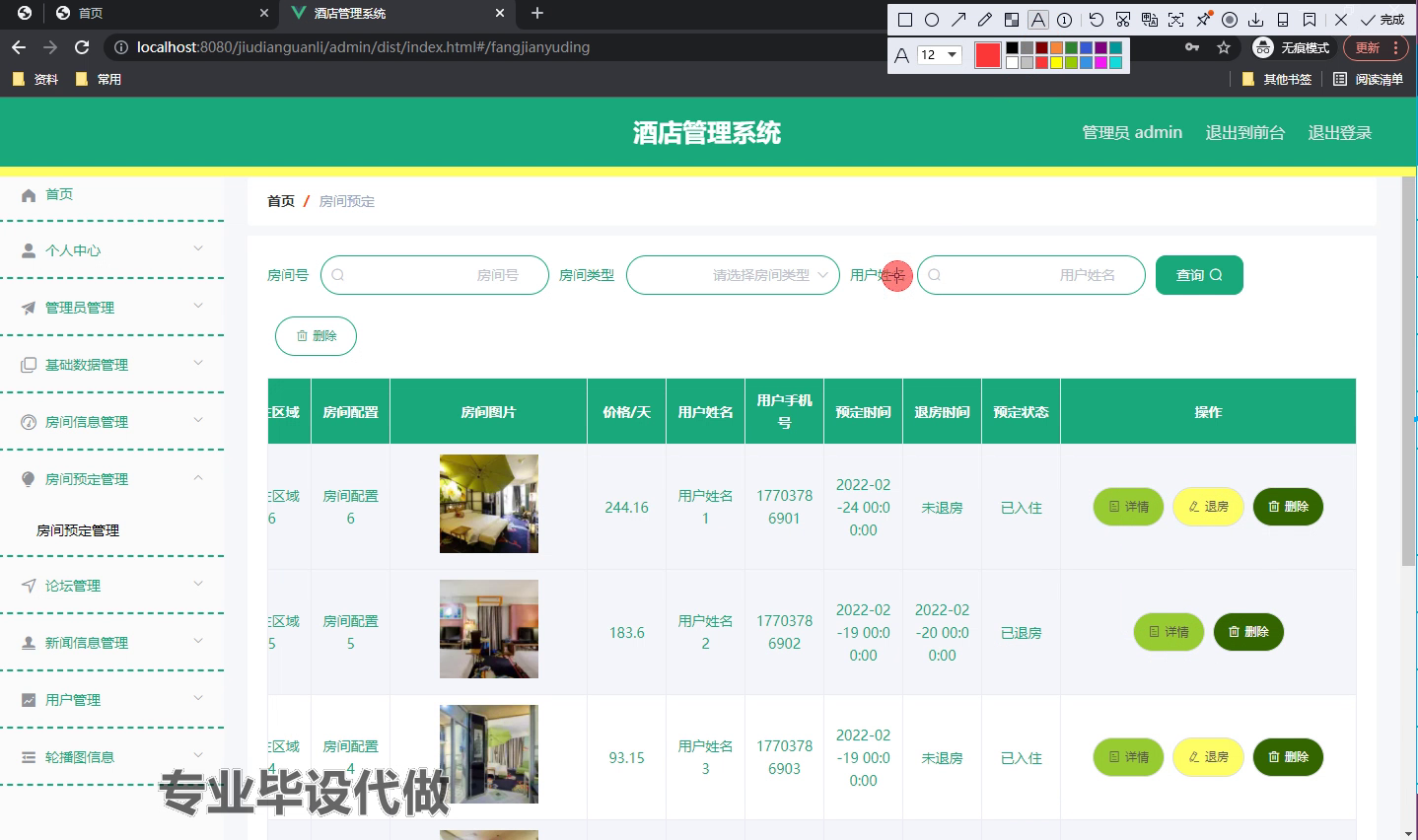Select the mosaic blur tool
Viewport: 1418px width, 840px height.
[x=1012, y=20]
